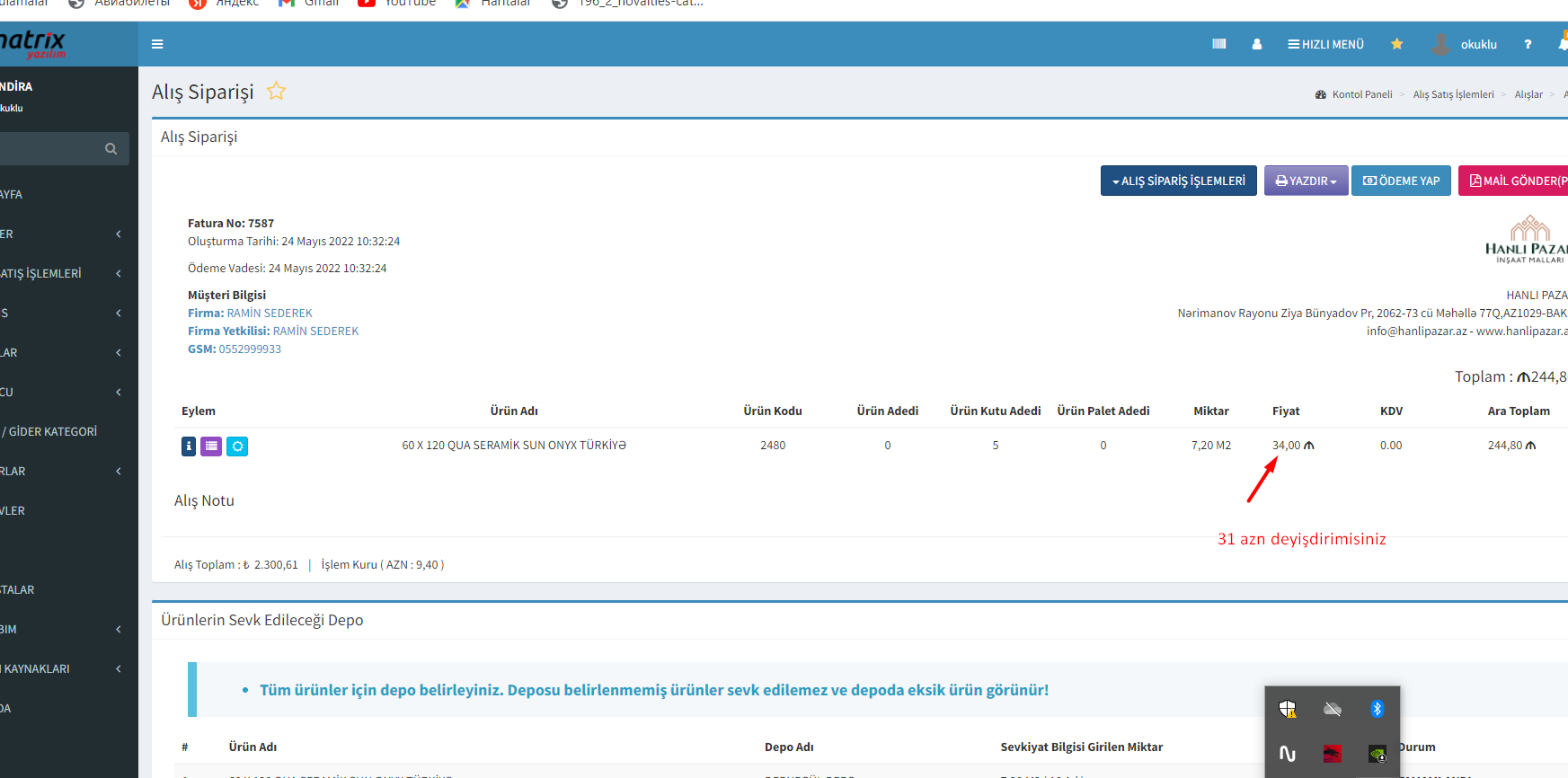The width and height of the screenshot is (1568, 778).
Task: Click the Bluetooth tray icon
Action: tap(1377, 709)
